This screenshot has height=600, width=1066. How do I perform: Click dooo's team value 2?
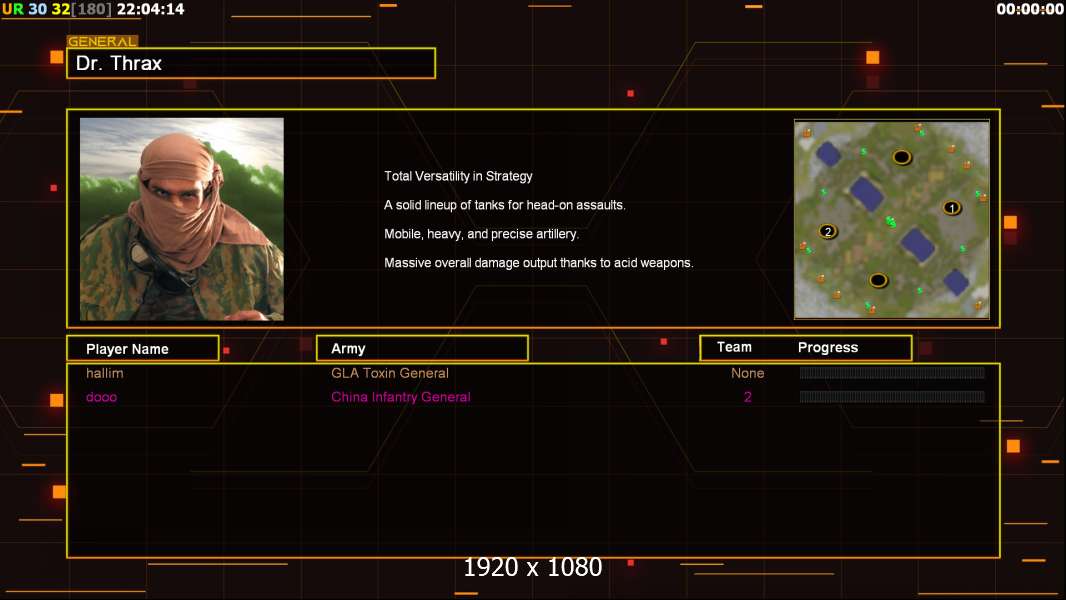747,397
